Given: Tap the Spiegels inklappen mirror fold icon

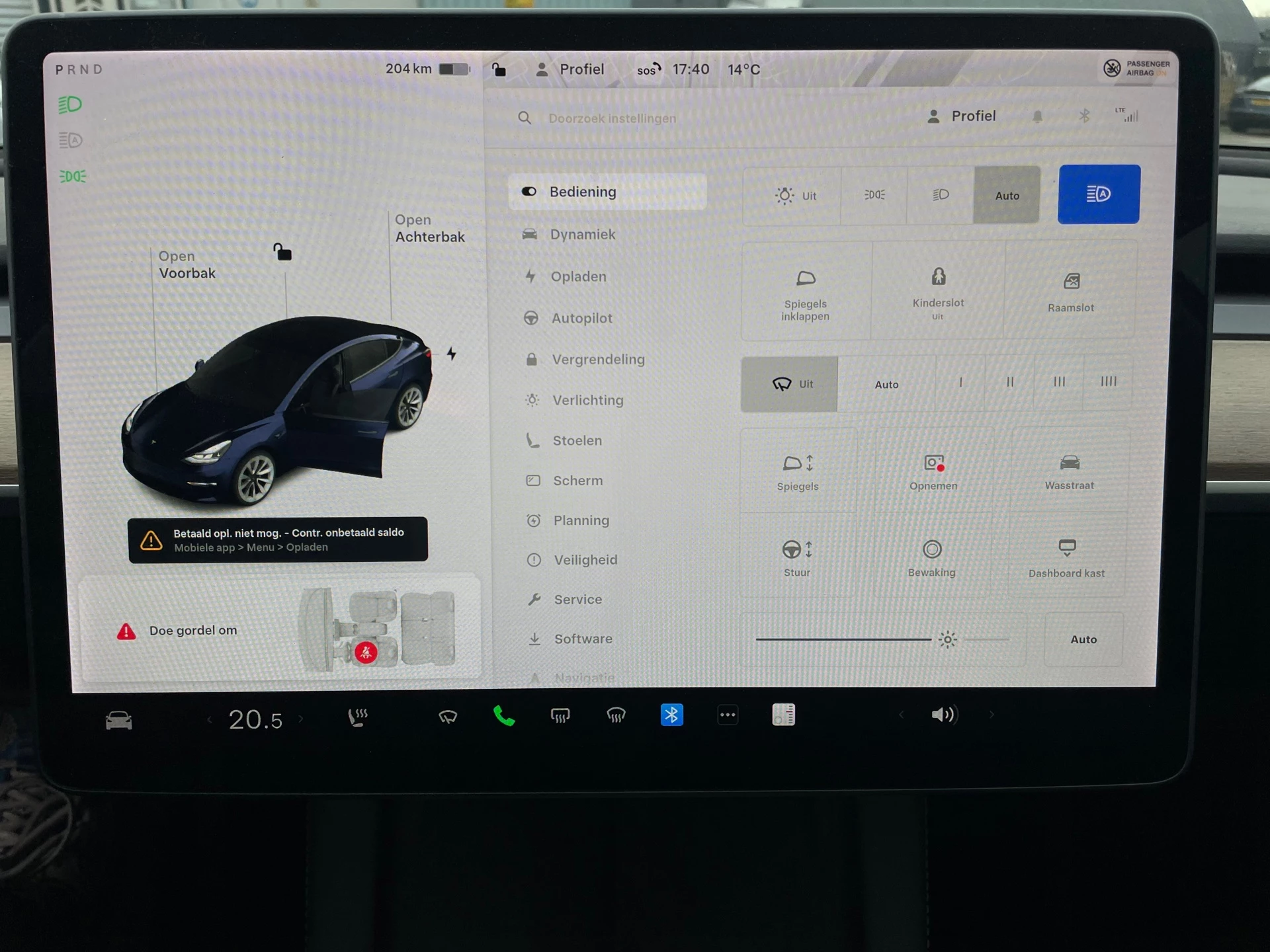Looking at the screenshot, I should (x=806, y=291).
